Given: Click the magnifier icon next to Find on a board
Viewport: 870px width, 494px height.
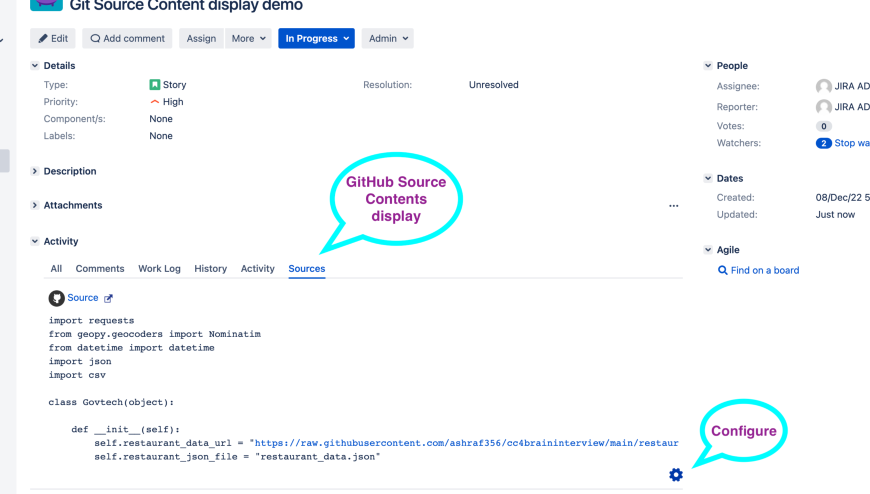Looking at the screenshot, I should pos(722,270).
